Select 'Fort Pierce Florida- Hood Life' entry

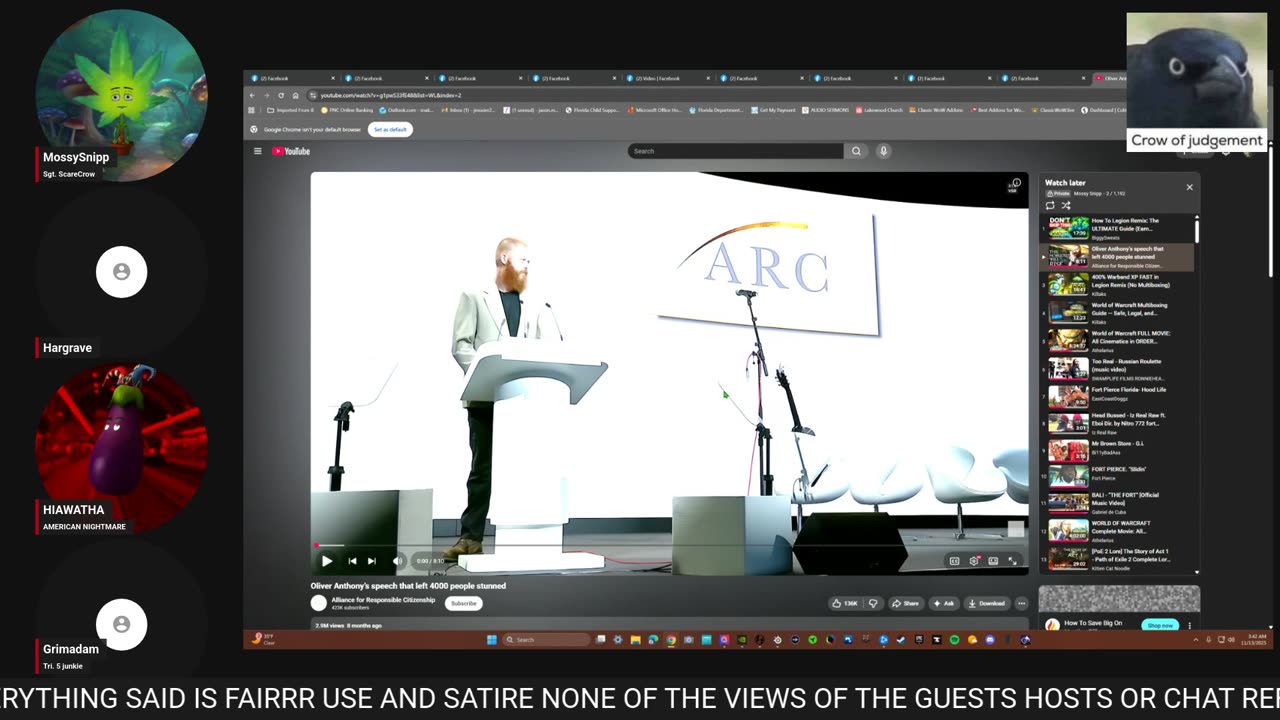pos(1117,396)
